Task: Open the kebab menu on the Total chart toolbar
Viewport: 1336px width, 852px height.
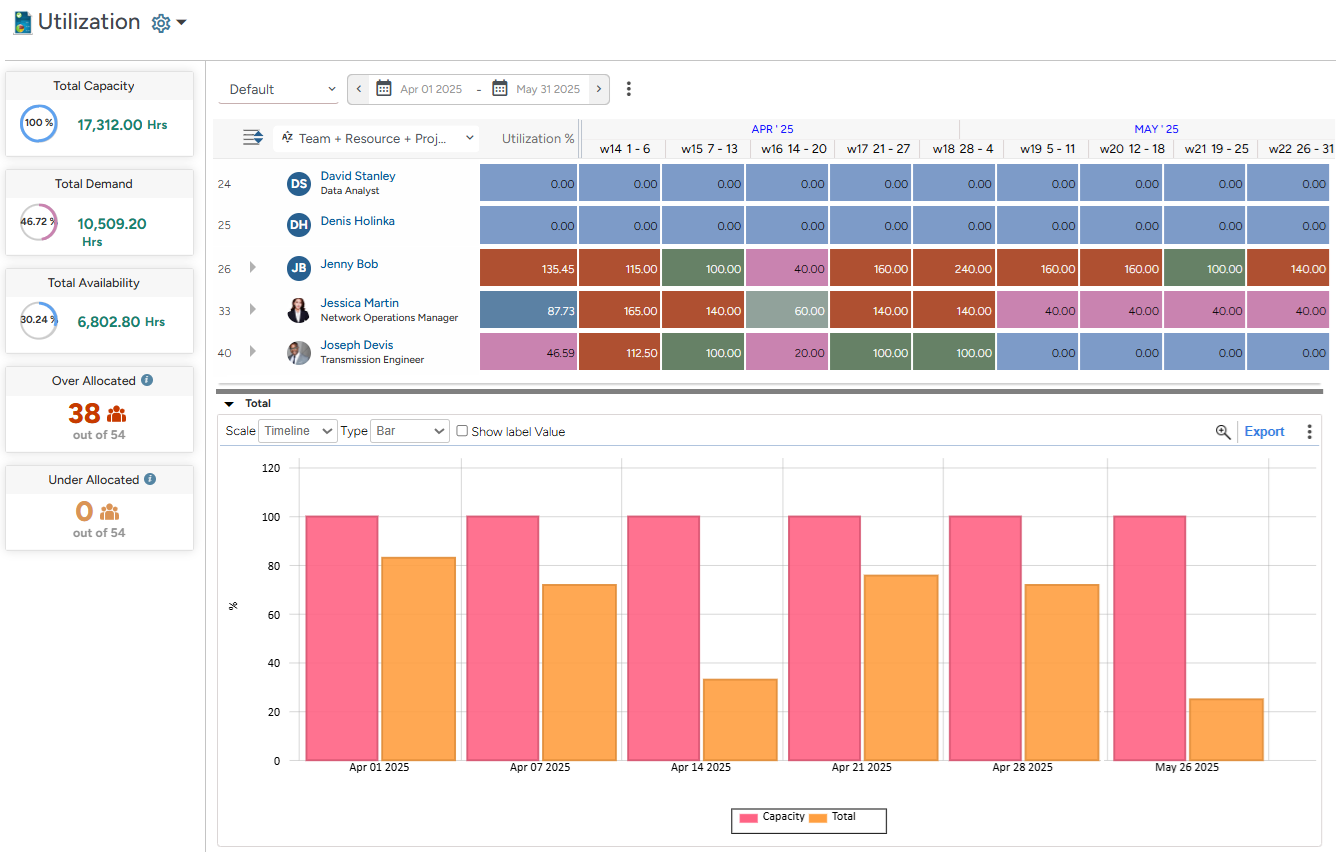Action: (x=1310, y=431)
